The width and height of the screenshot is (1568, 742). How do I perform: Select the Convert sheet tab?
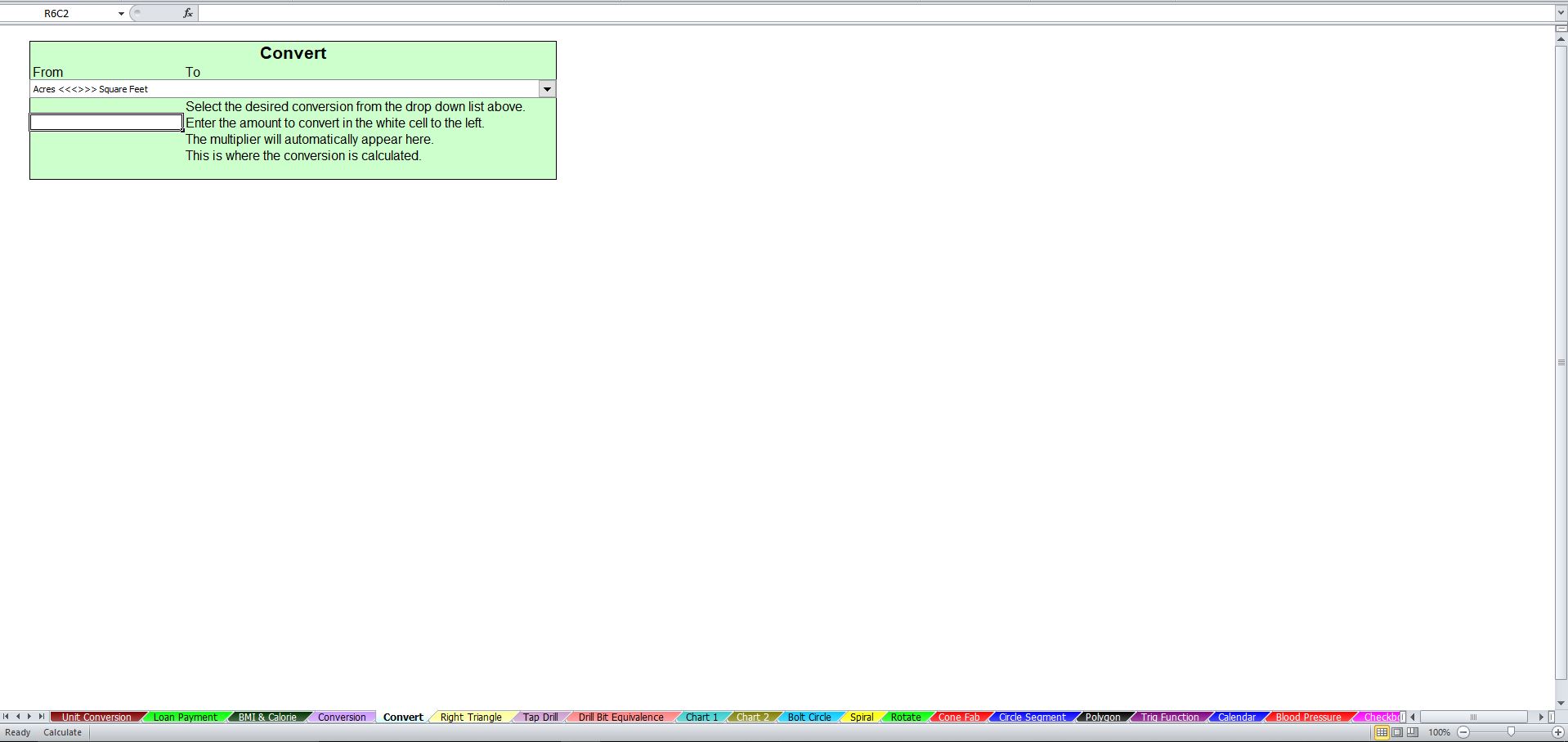[403, 717]
